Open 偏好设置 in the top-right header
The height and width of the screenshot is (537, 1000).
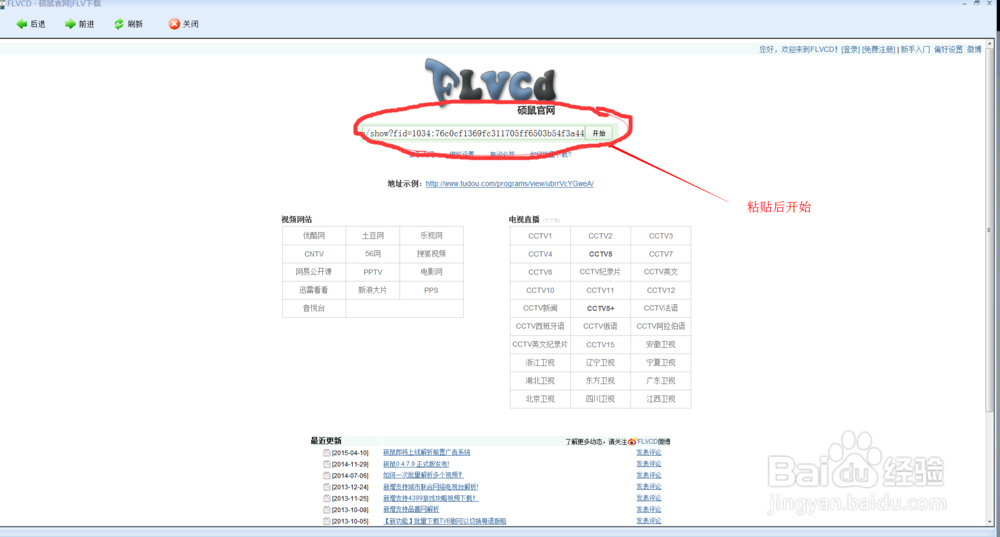click(948, 49)
